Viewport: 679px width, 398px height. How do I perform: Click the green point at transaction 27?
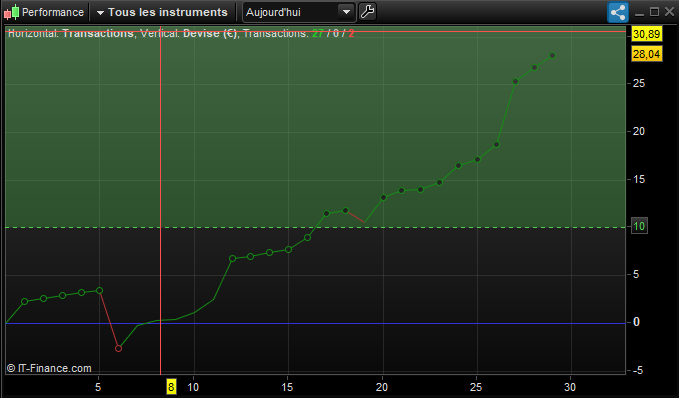coord(515,81)
